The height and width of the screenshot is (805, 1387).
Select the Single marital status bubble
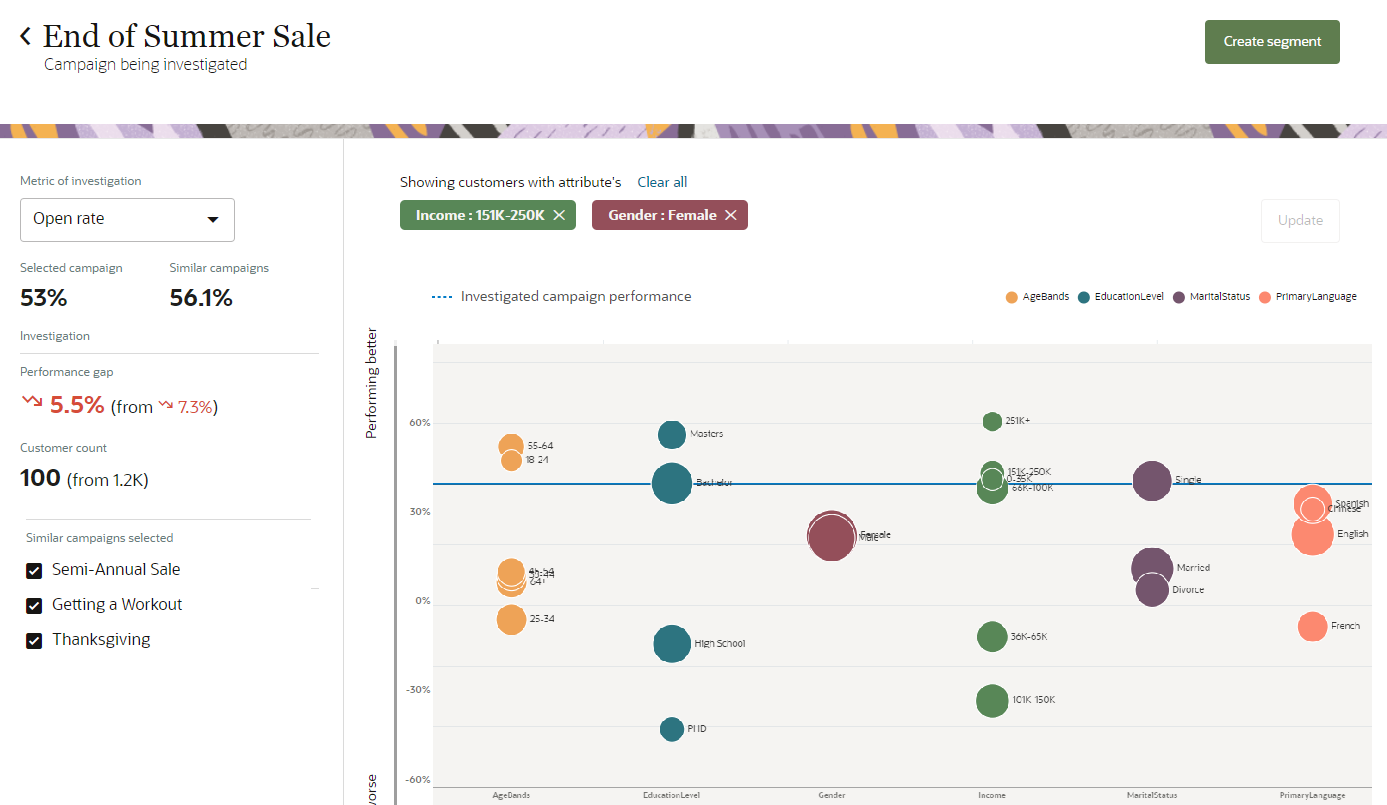pos(1152,481)
